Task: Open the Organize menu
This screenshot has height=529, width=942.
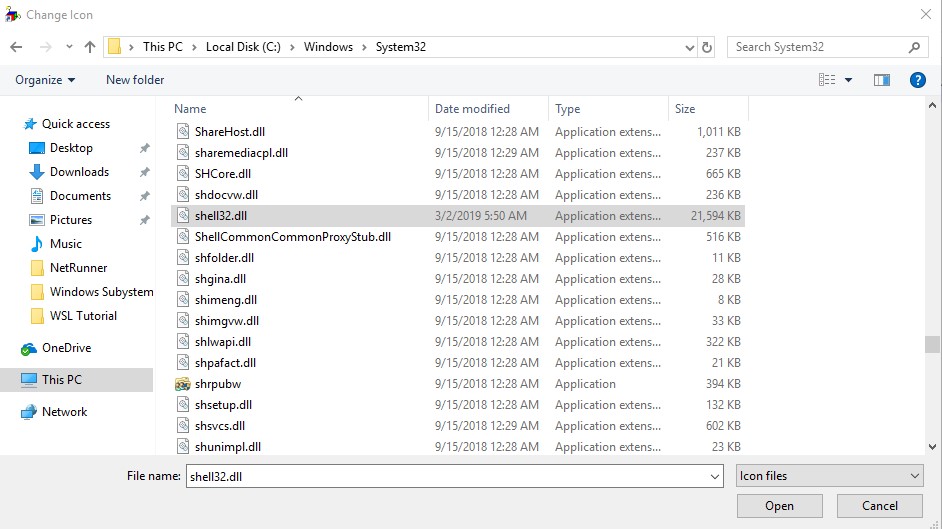Action: pyautogui.click(x=45, y=80)
